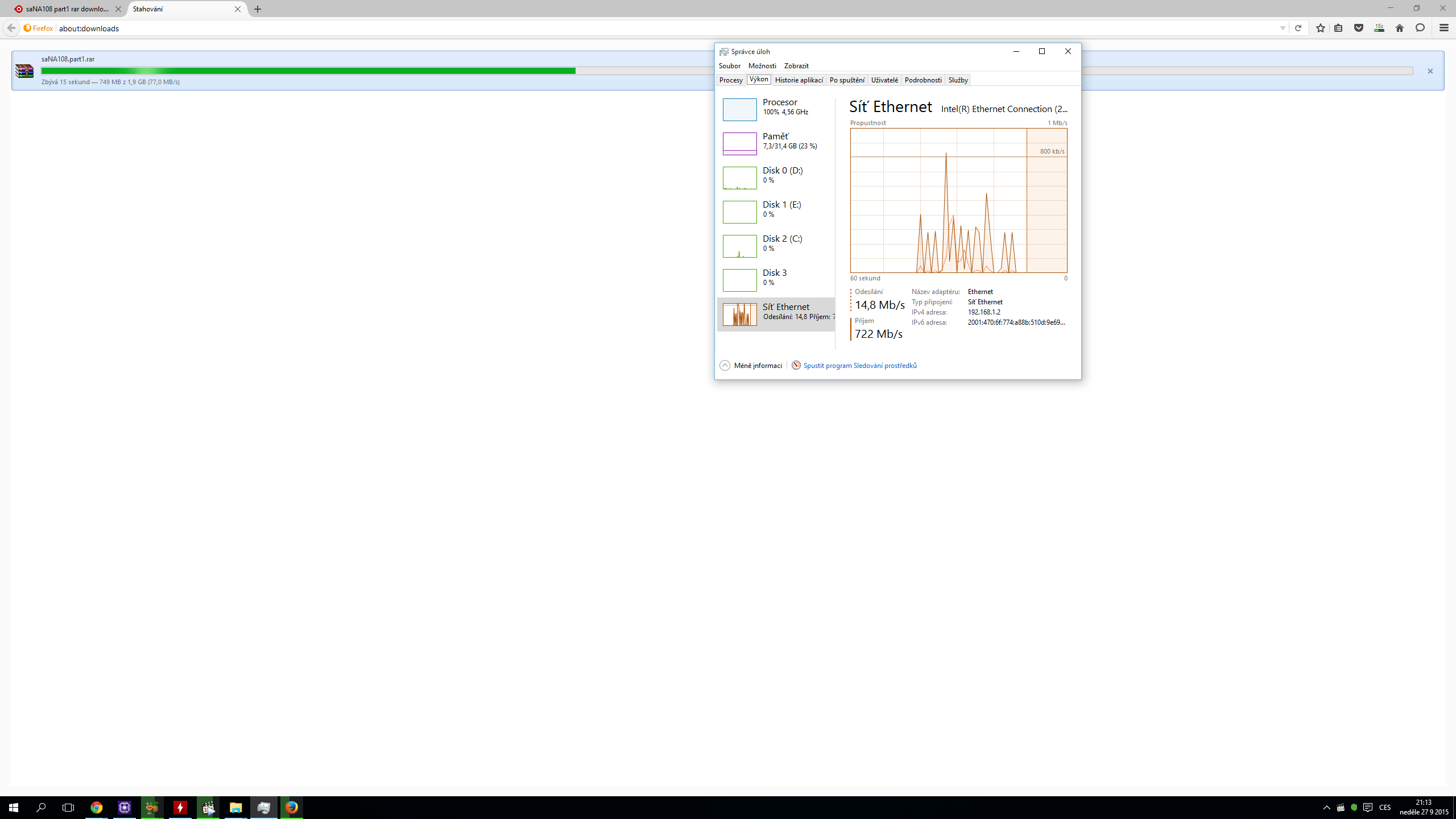
Task: Open the Možnosti menu
Action: (x=762, y=66)
